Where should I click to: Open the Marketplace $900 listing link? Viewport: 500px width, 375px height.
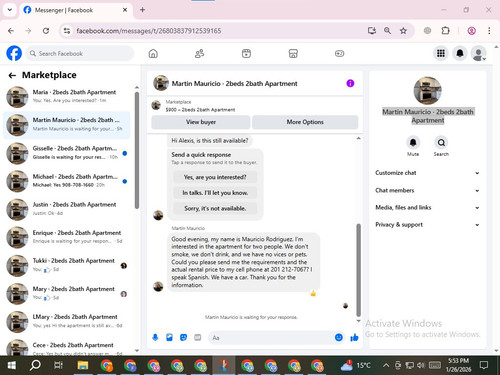(x=200, y=110)
